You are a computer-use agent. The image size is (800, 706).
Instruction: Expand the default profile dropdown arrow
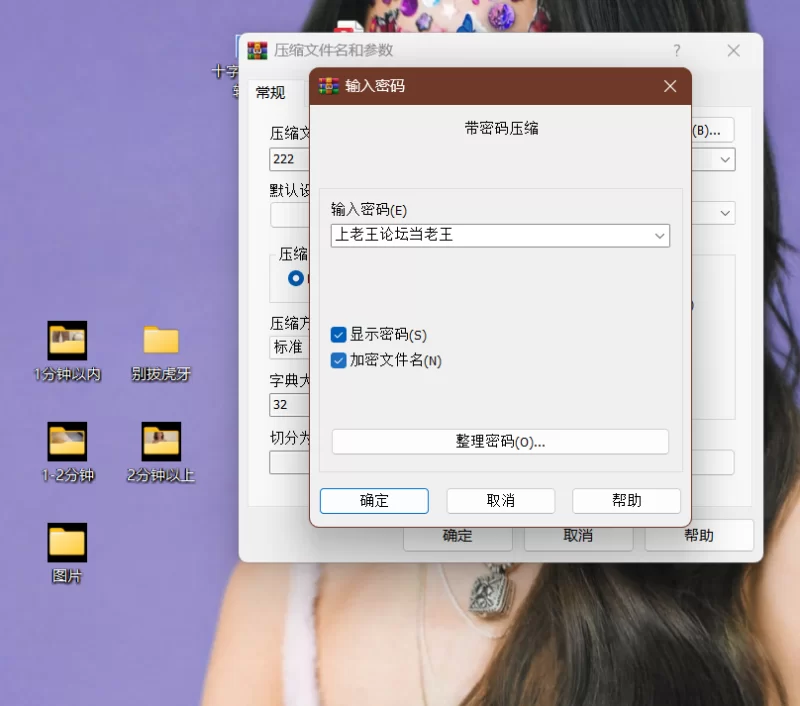coord(725,213)
